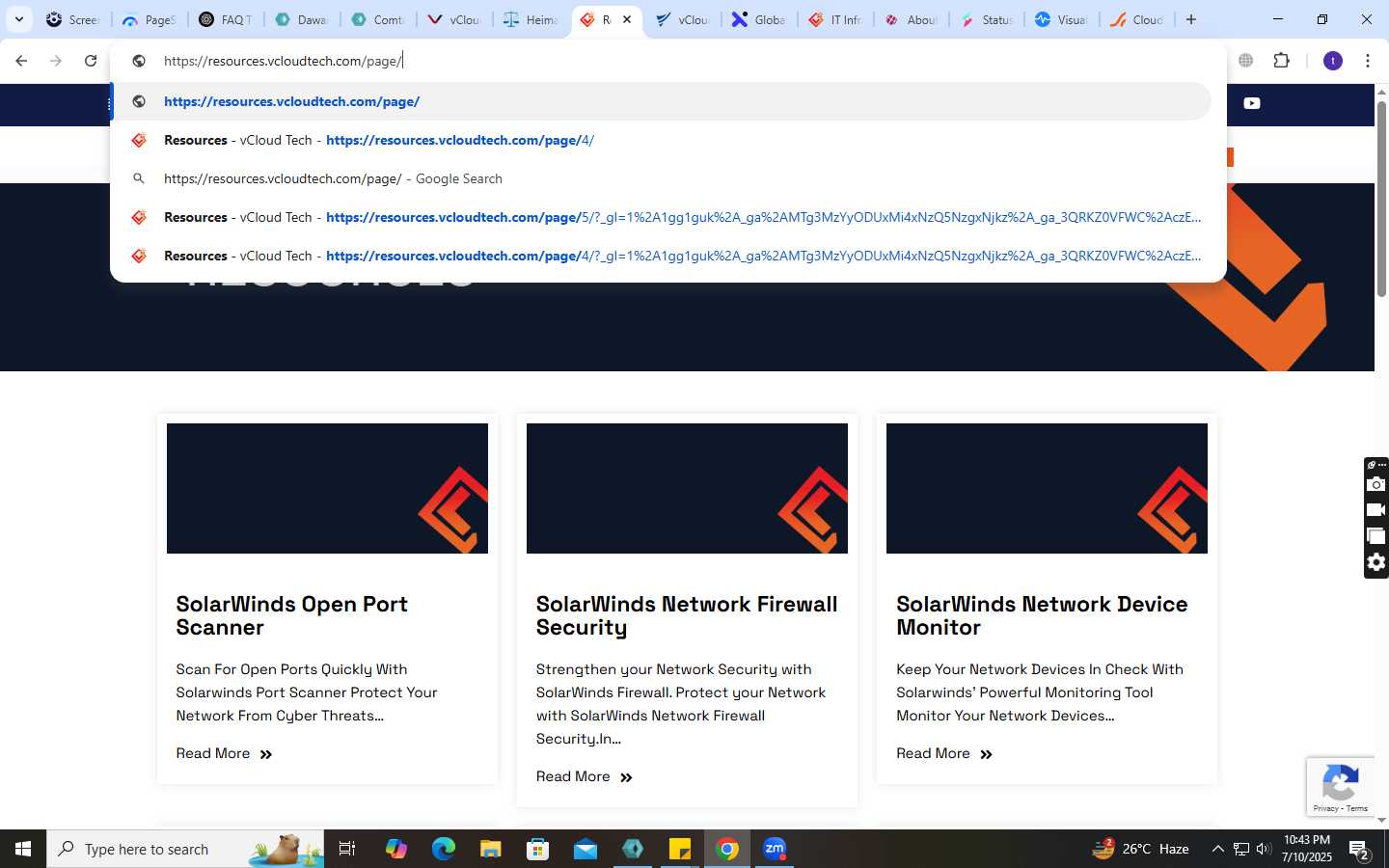Click the Chrome icon in taskbar

(x=727, y=849)
